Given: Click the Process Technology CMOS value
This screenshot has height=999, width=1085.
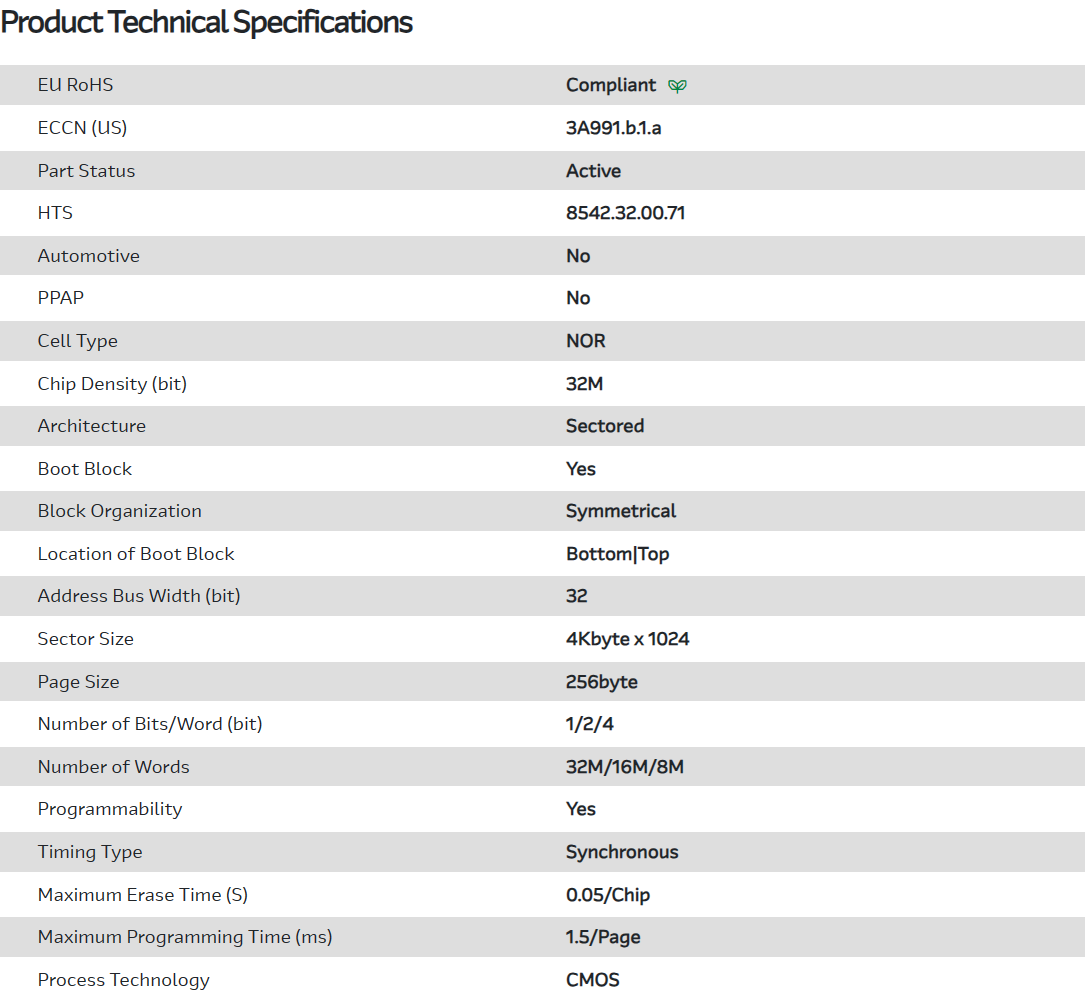Looking at the screenshot, I should (592, 980).
